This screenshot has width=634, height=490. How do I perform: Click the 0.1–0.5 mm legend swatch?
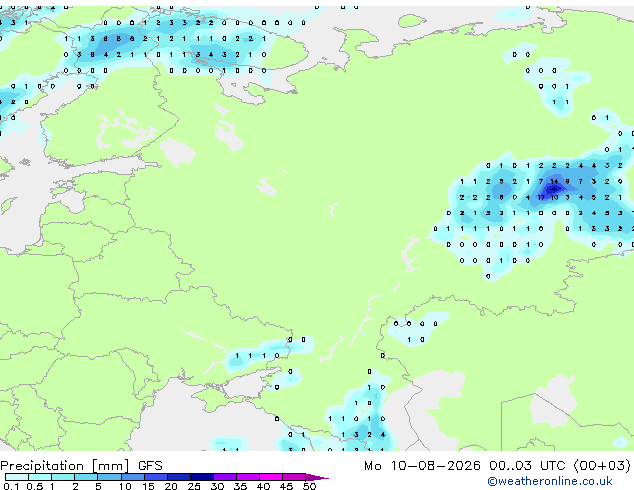[x=17, y=477]
